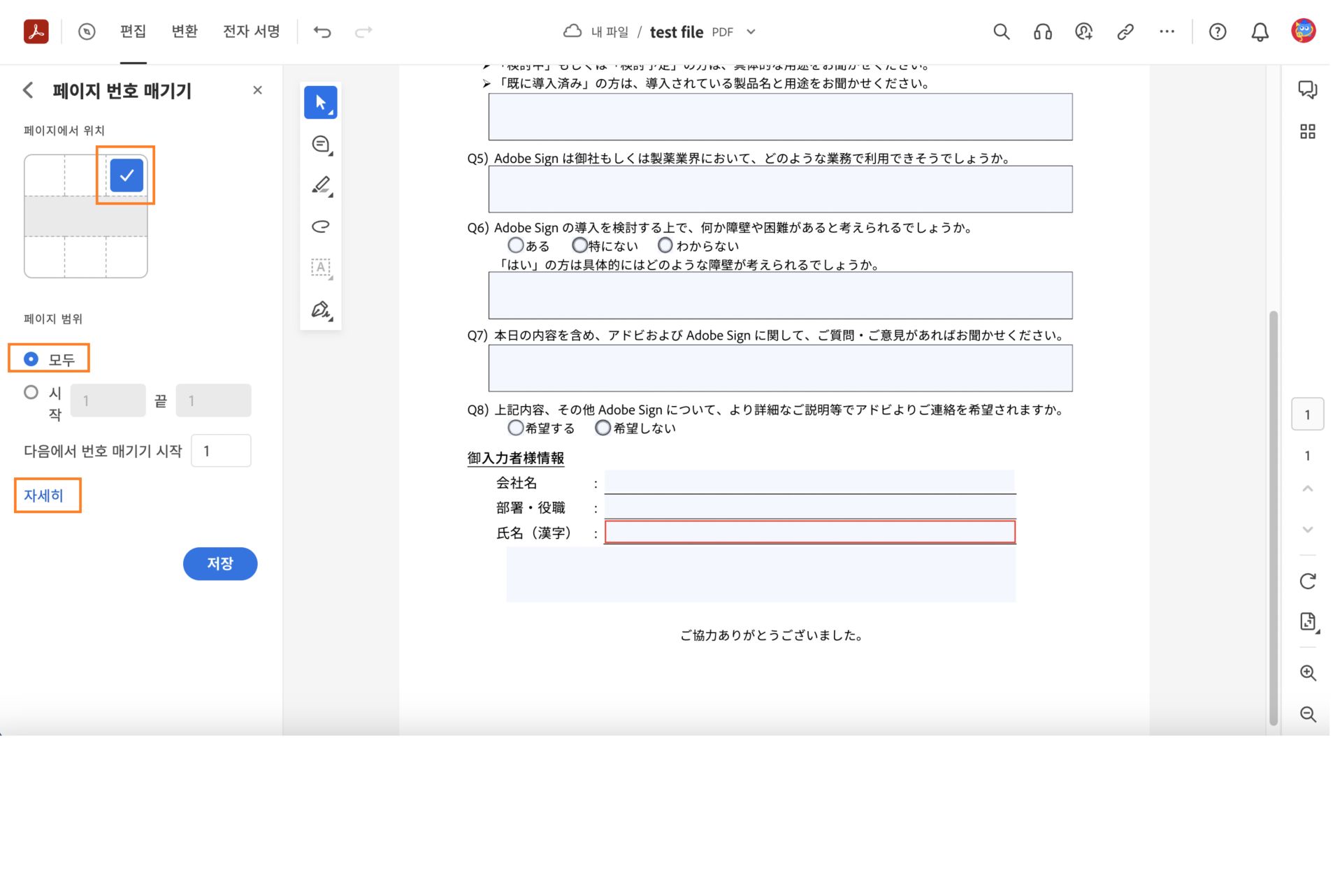Screen dimensions: 1342x896
Task: Click the 저장 button
Action: (x=220, y=564)
